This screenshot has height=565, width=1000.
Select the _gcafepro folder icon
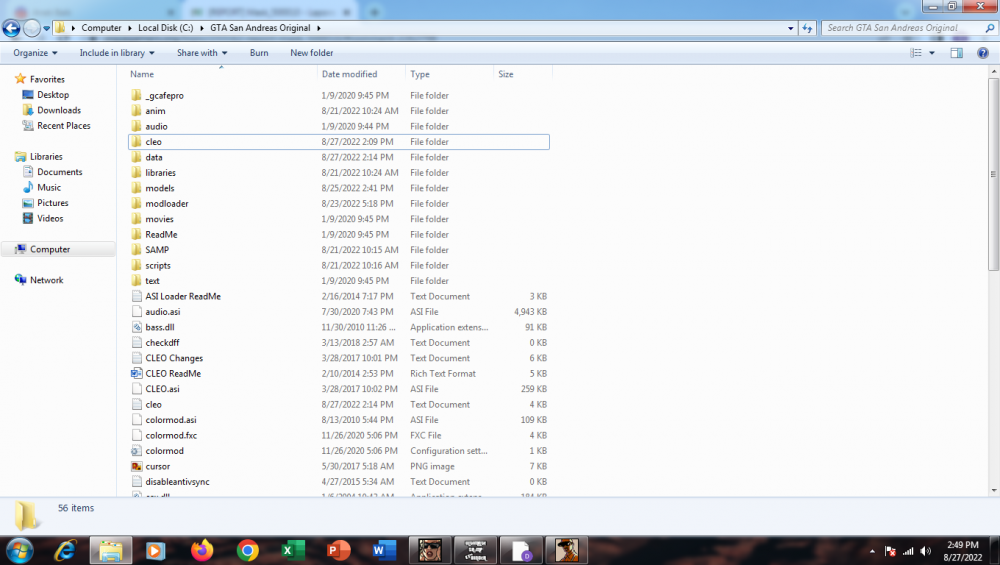pos(136,95)
